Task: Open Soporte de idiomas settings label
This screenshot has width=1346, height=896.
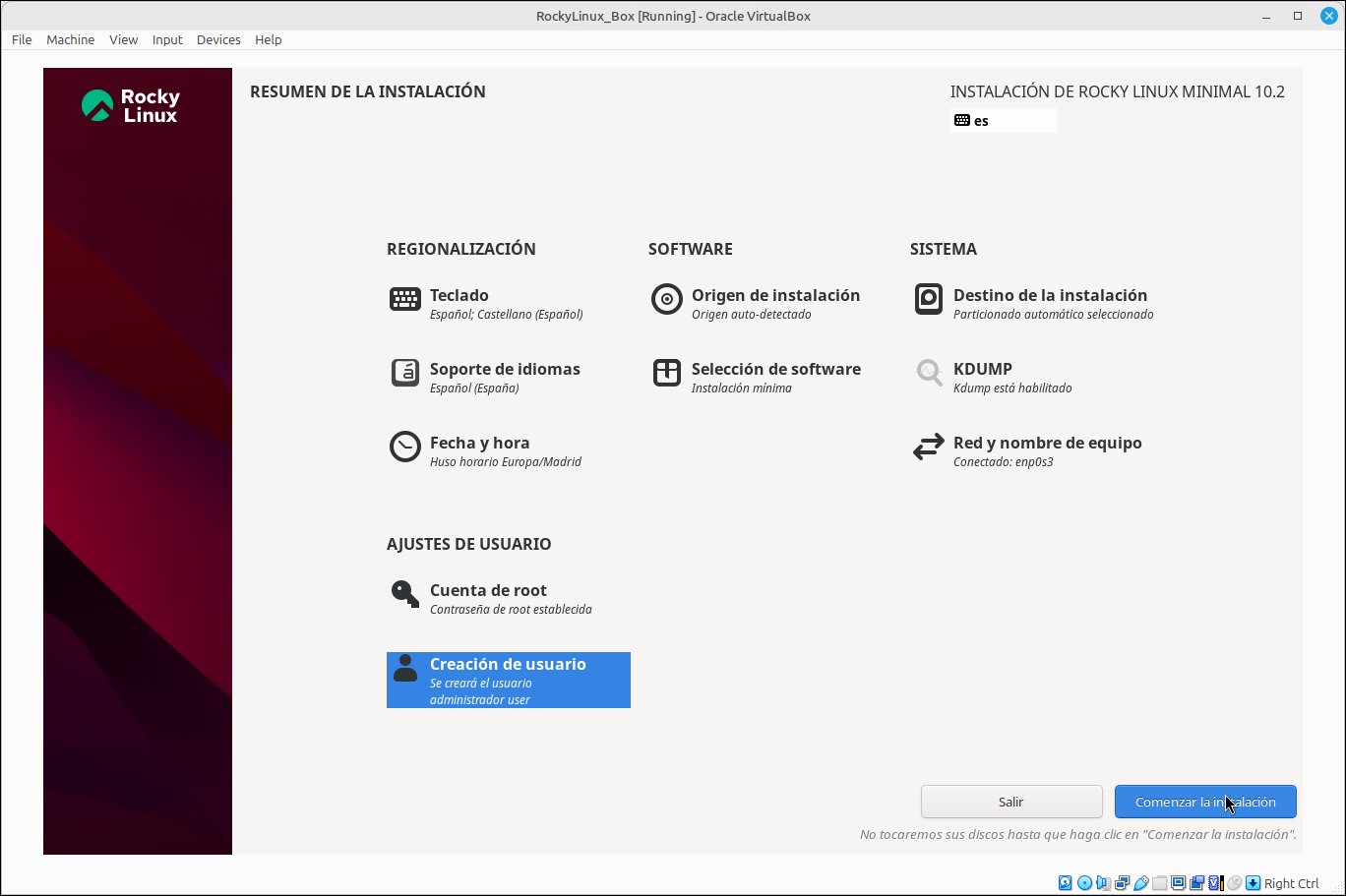Action: (x=505, y=369)
